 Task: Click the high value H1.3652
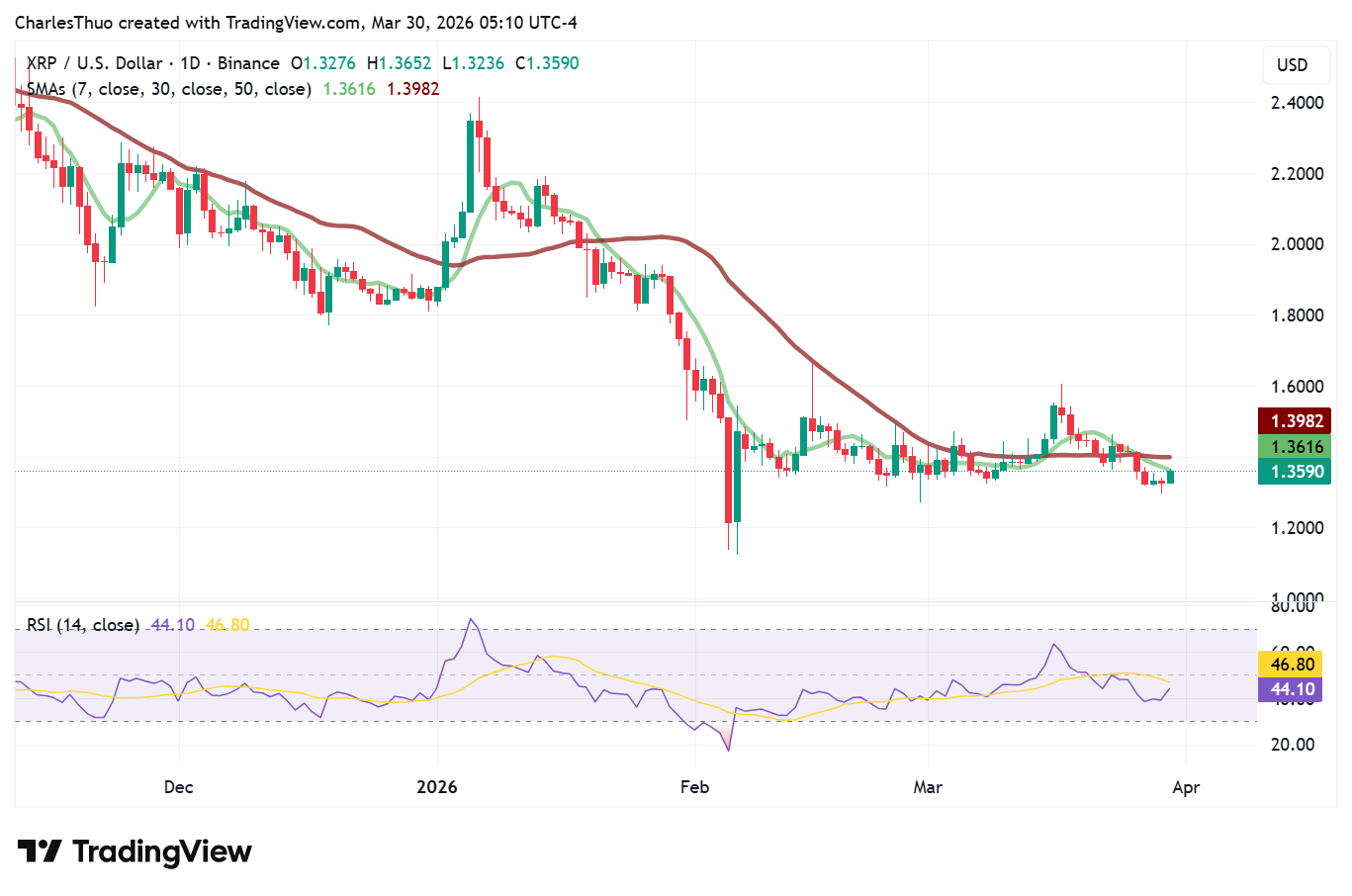coord(400,63)
